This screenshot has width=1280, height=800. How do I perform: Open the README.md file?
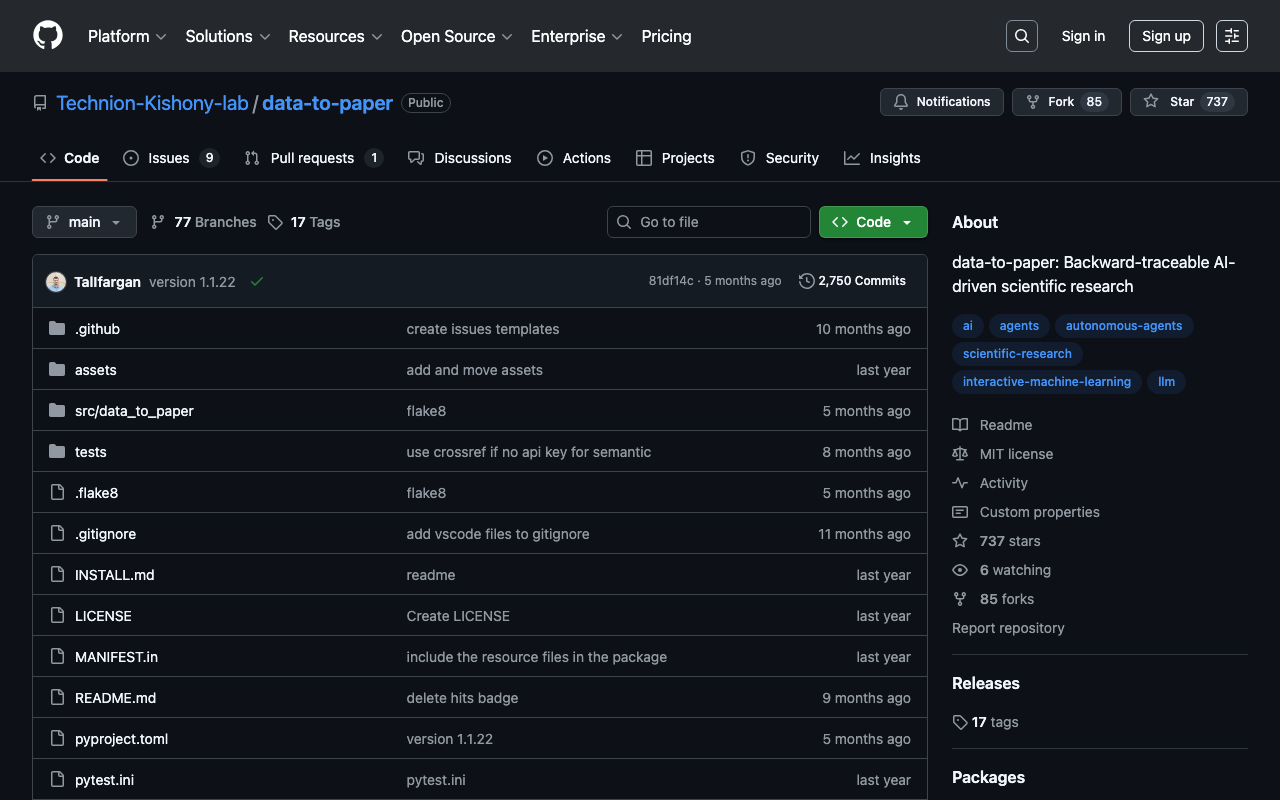point(115,698)
